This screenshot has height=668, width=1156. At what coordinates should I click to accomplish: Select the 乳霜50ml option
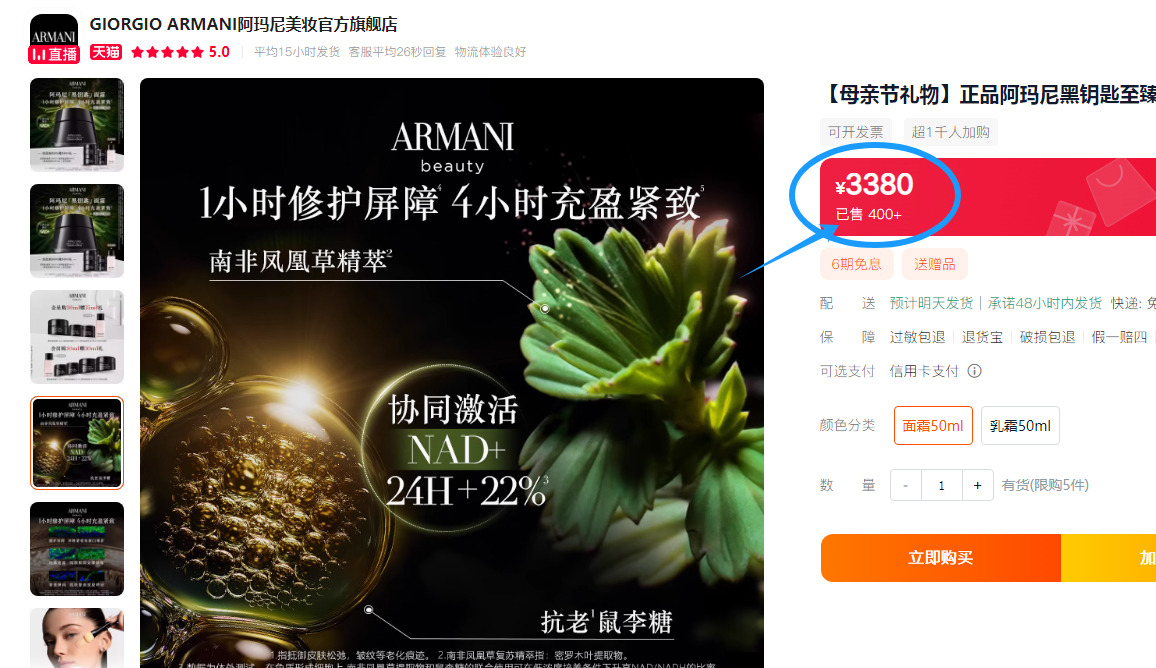(1020, 425)
